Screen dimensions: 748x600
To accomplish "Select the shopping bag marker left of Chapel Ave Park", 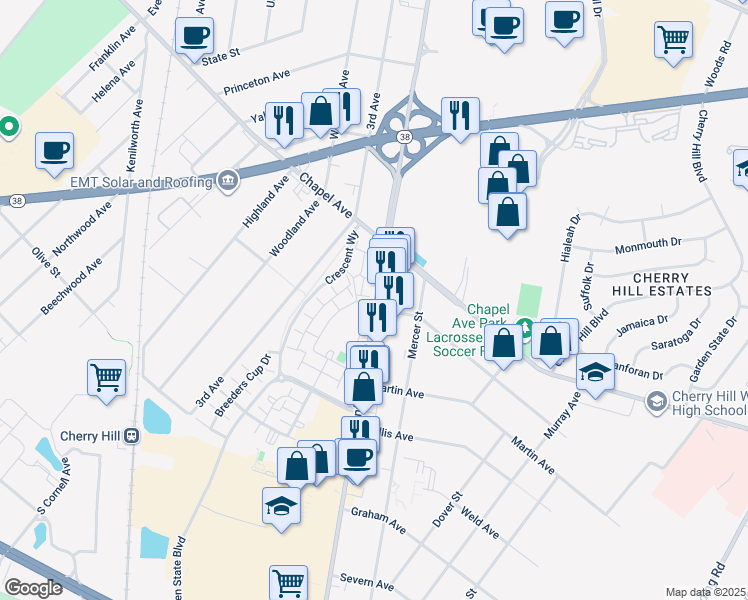I will tap(503, 346).
